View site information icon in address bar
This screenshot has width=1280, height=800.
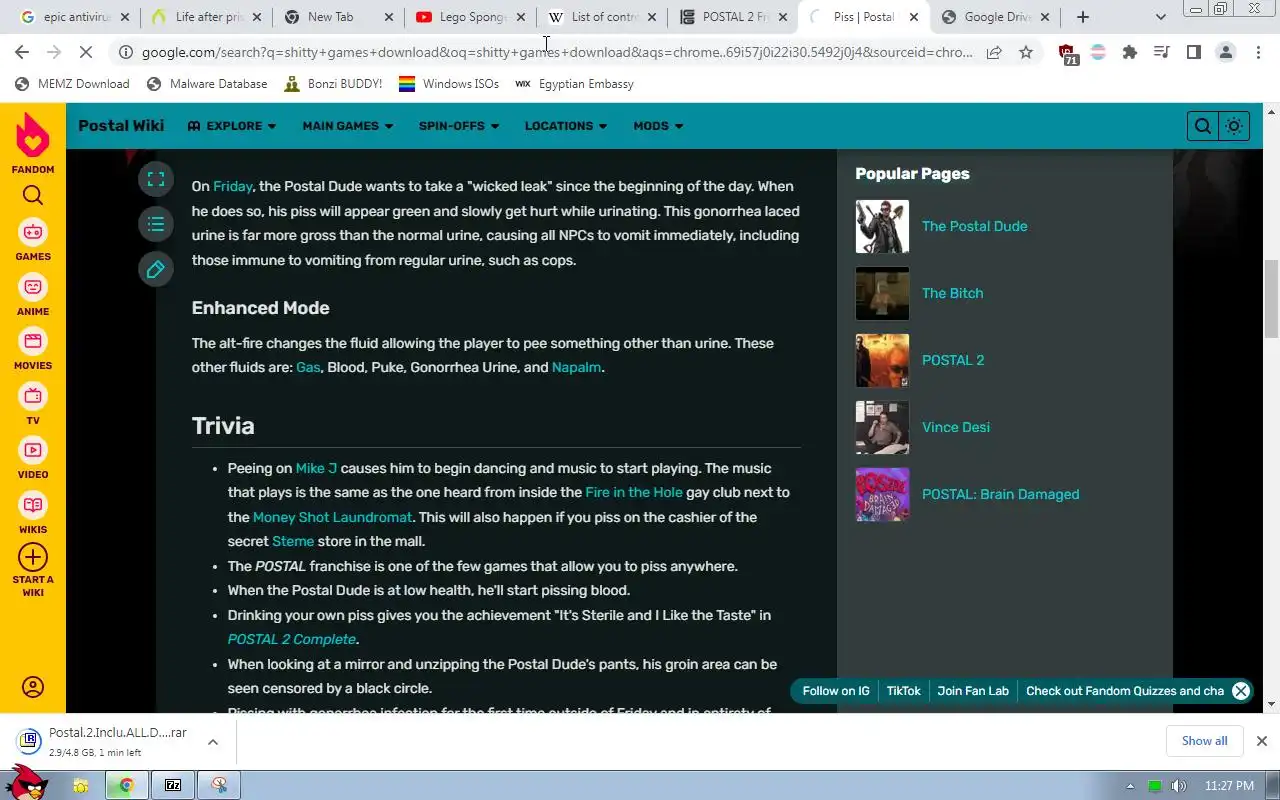click(124, 52)
